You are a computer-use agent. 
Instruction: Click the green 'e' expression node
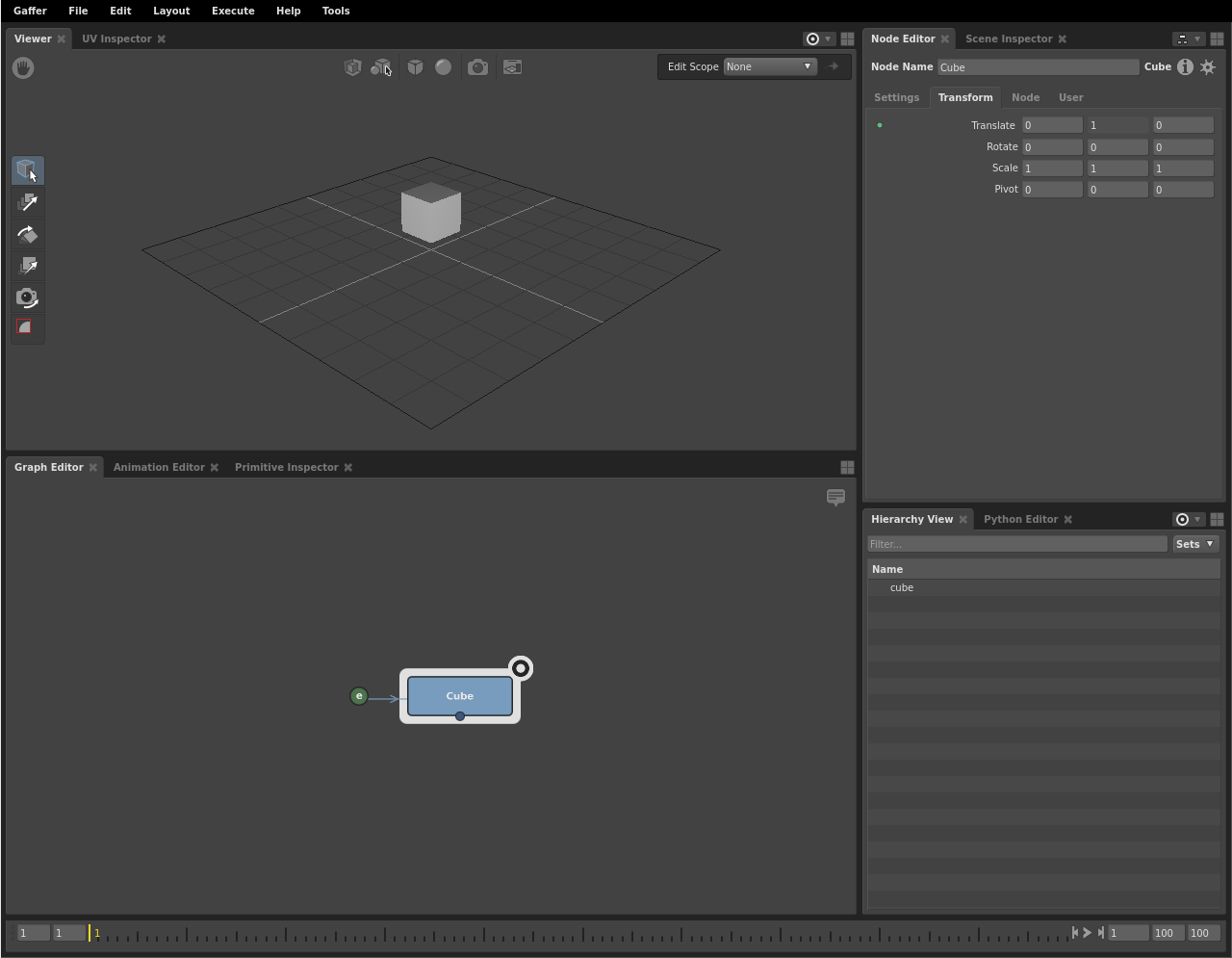point(359,695)
